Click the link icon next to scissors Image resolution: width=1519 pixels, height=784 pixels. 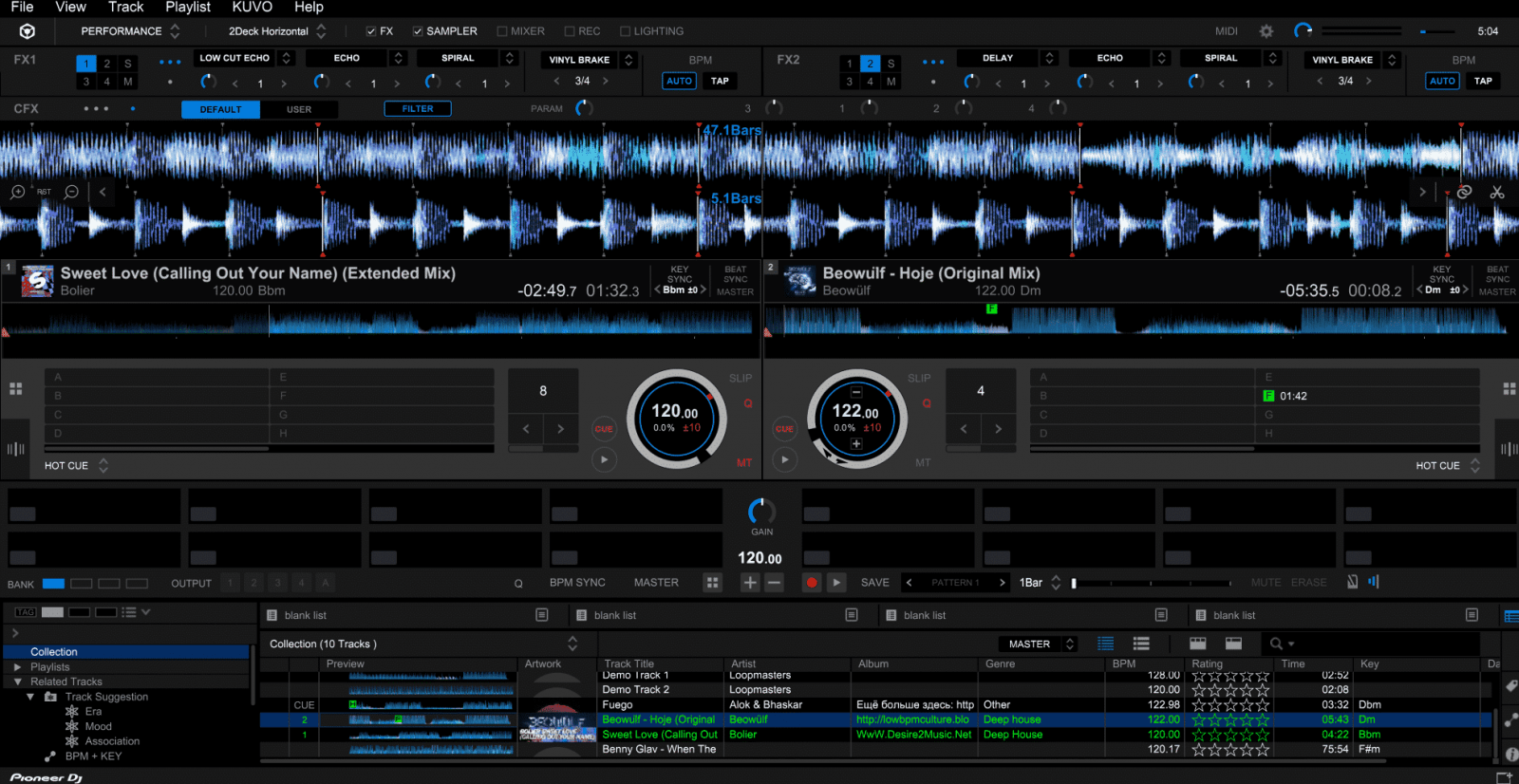(1465, 192)
